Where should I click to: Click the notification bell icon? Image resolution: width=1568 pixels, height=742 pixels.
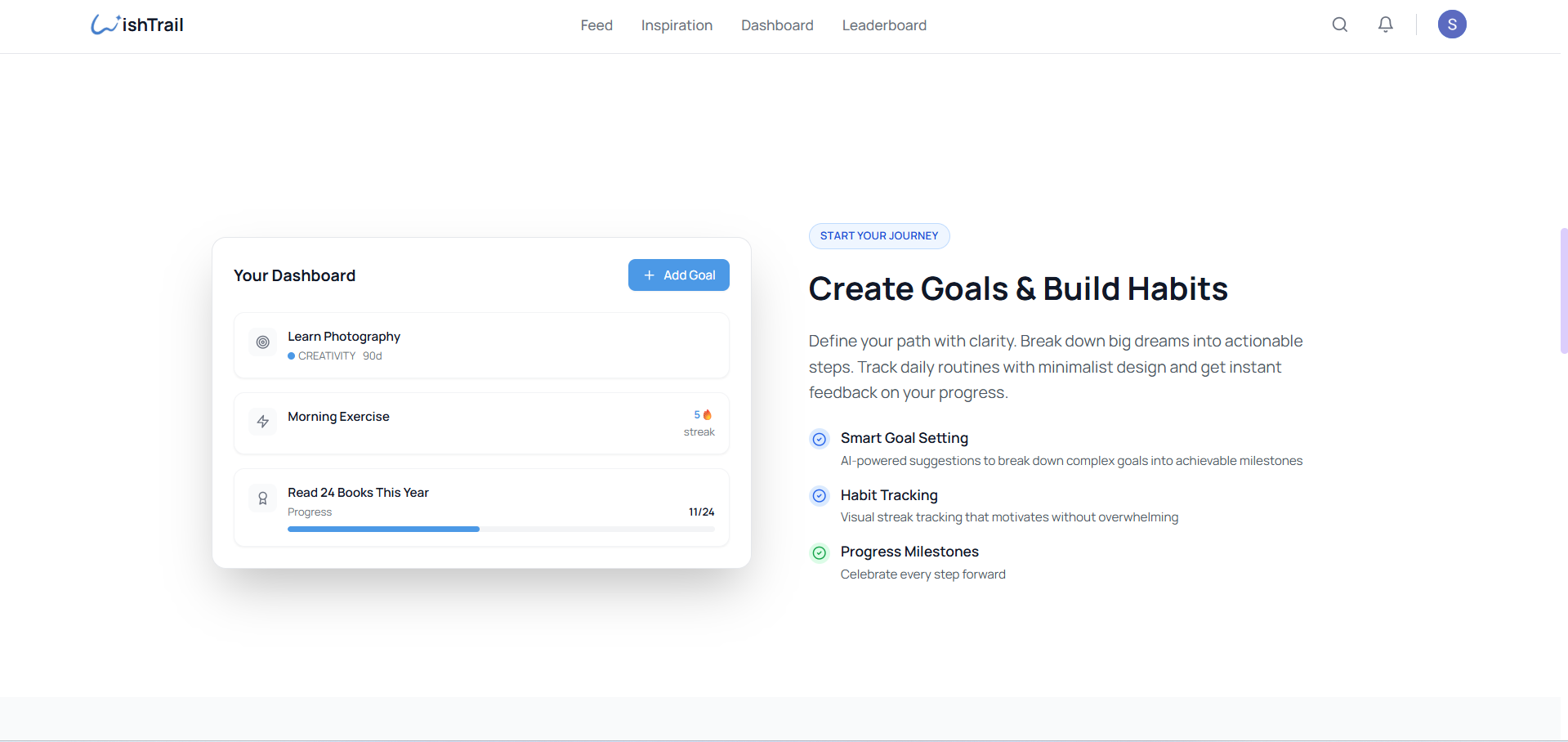pyautogui.click(x=1385, y=25)
